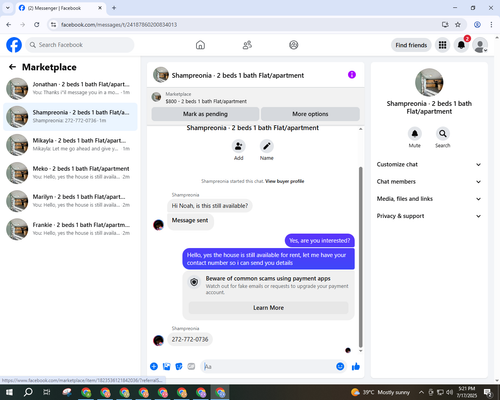The width and height of the screenshot is (500, 400).
Task: Open taskbar clock and date
Action: [x=467, y=392]
